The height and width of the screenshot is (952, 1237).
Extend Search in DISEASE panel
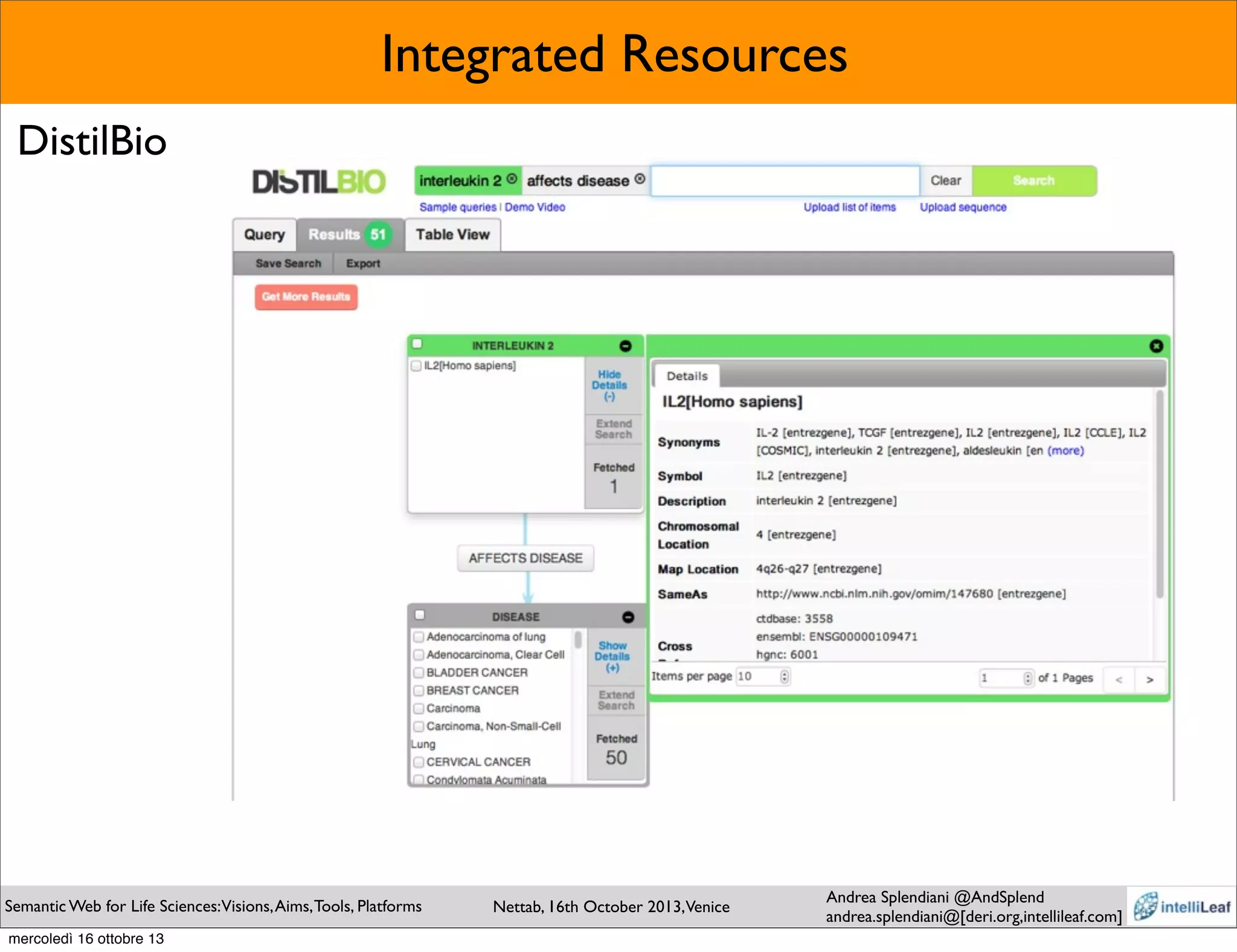tap(616, 701)
